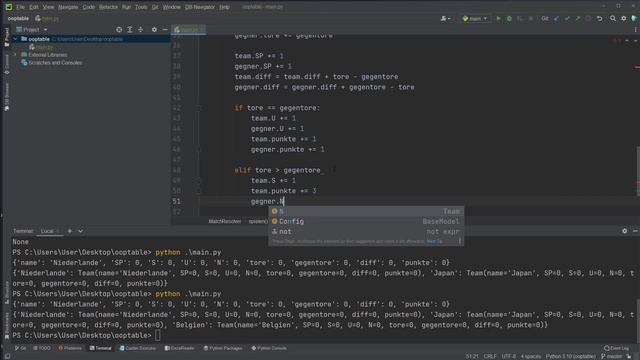640x360 pixels.
Task: Commit changes with green checkmark icon
Action: tap(567, 18)
